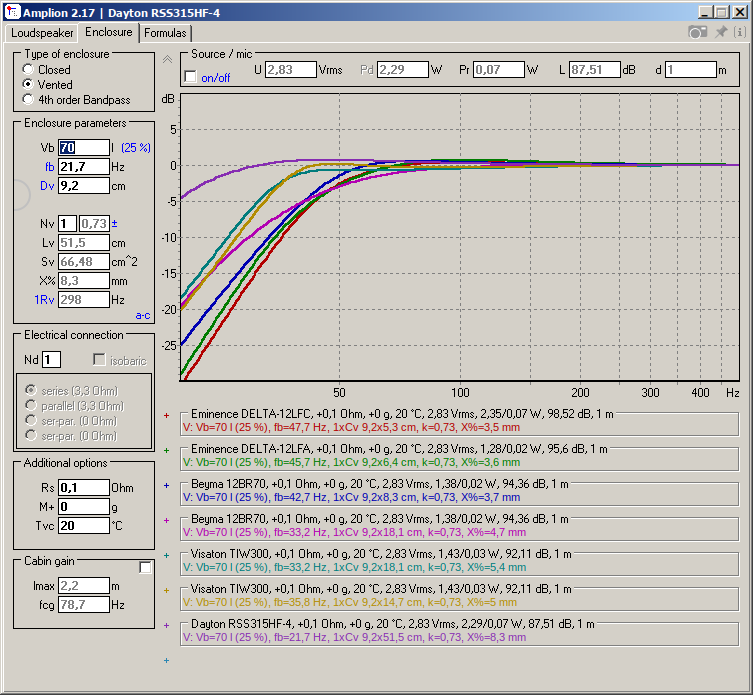Switch to the Loudspeaker tab
The image size is (753, 695).
pyautogui.click(x=42, y=33)
